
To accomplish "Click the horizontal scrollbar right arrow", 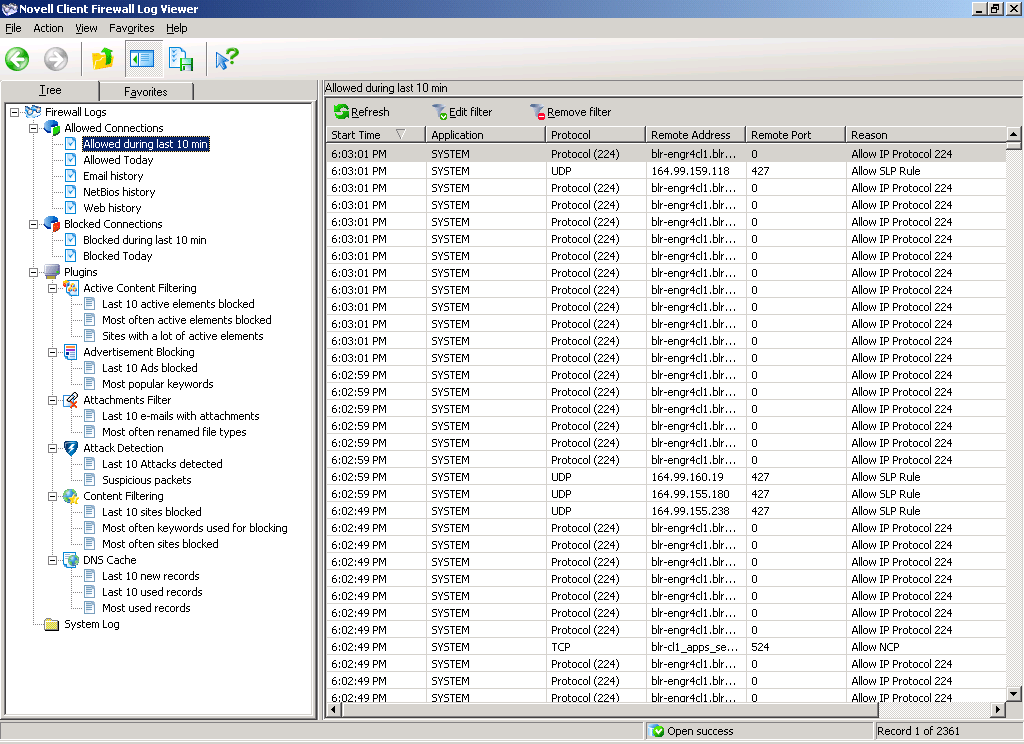I will (x=997, y=709).
